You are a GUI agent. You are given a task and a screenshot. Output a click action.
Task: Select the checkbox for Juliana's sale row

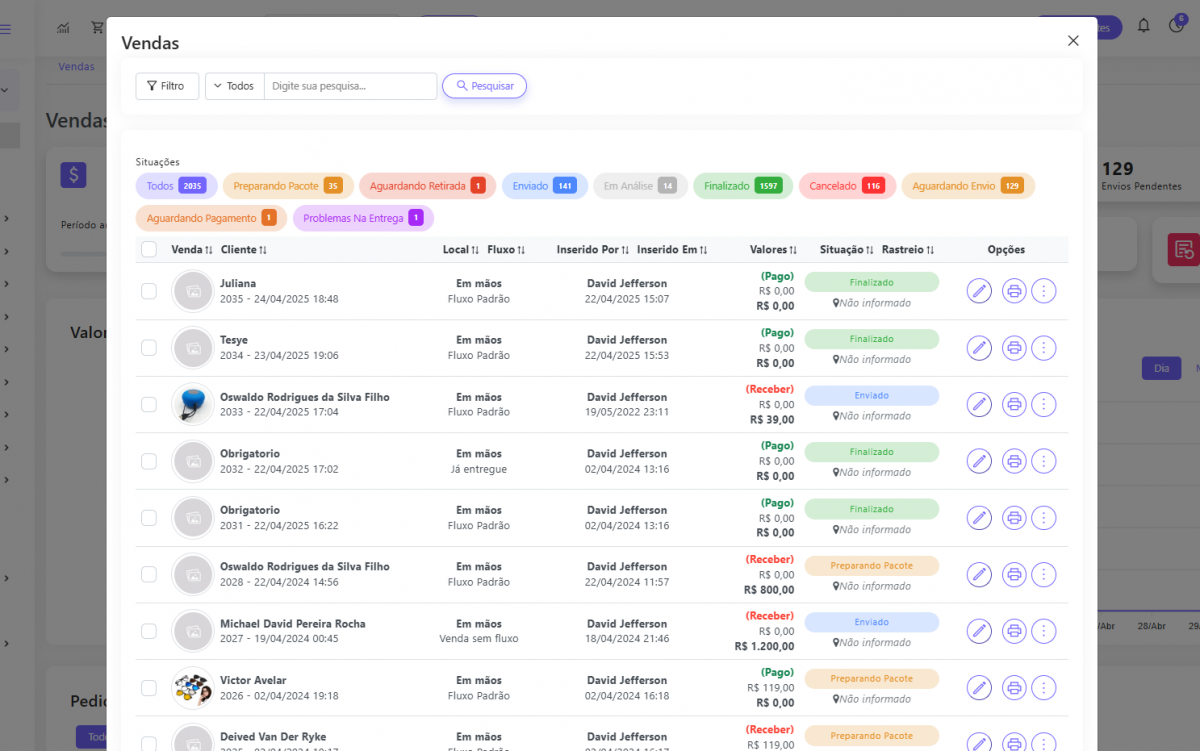click(x=149, y=291)
